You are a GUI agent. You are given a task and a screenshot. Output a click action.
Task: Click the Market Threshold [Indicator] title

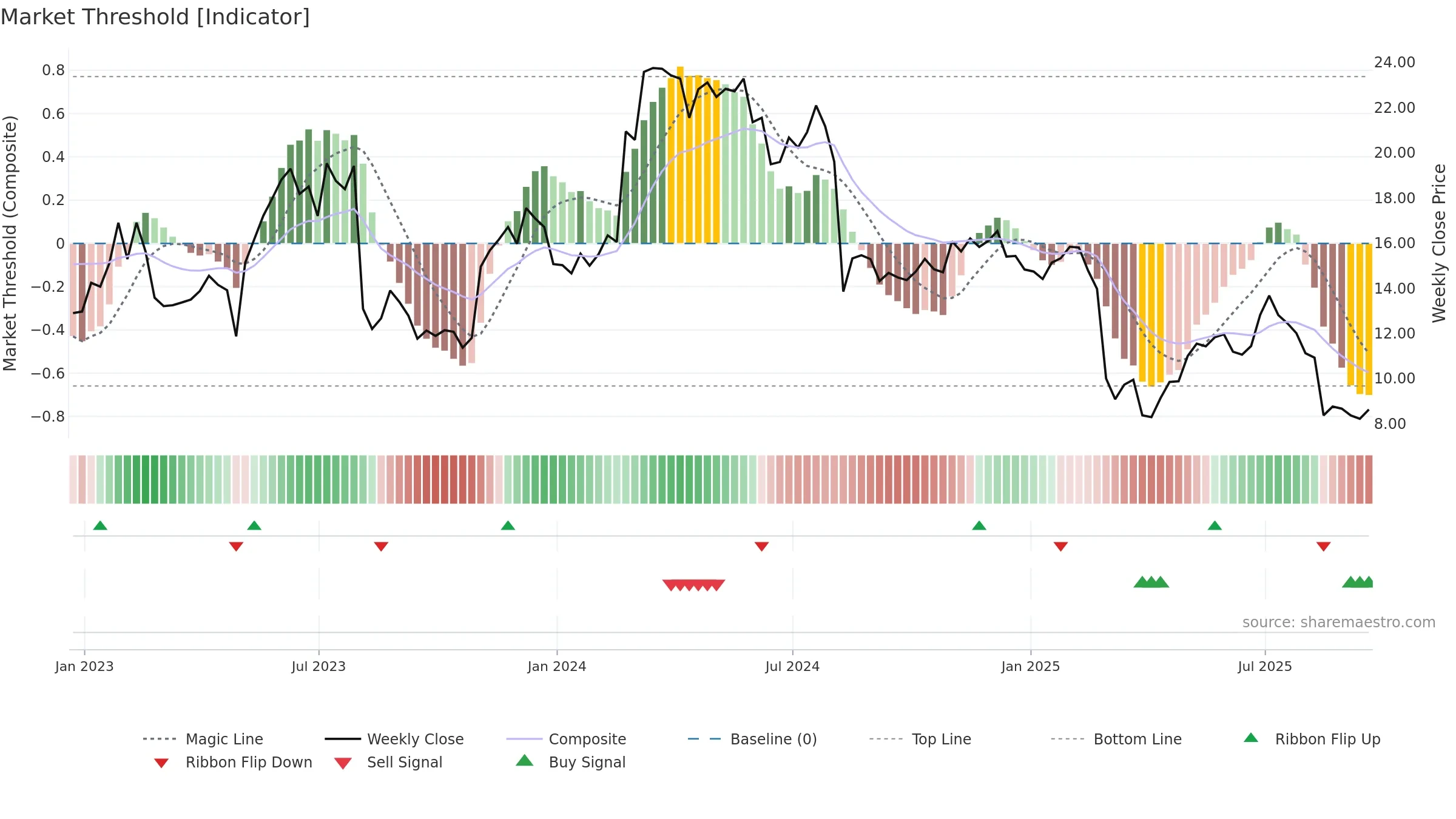(155, 17)
